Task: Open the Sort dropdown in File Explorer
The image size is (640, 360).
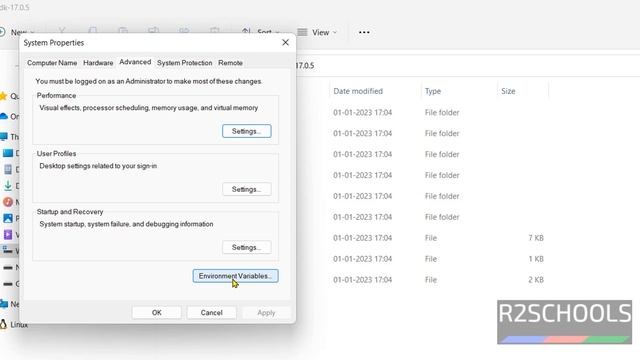Action: coord(261,32)
